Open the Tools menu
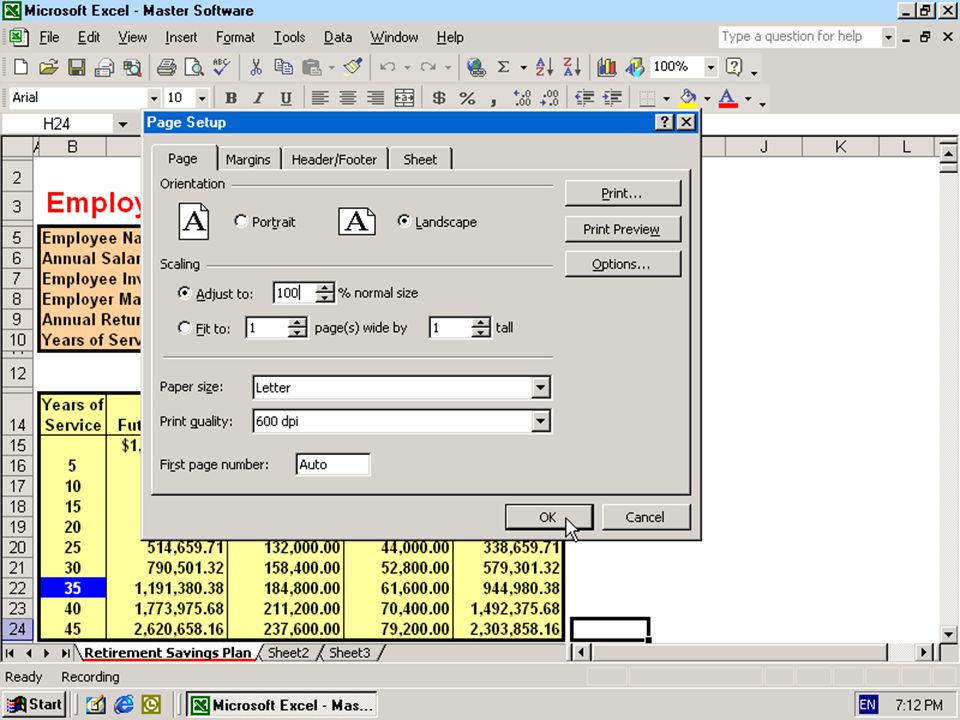 point(289,37)
